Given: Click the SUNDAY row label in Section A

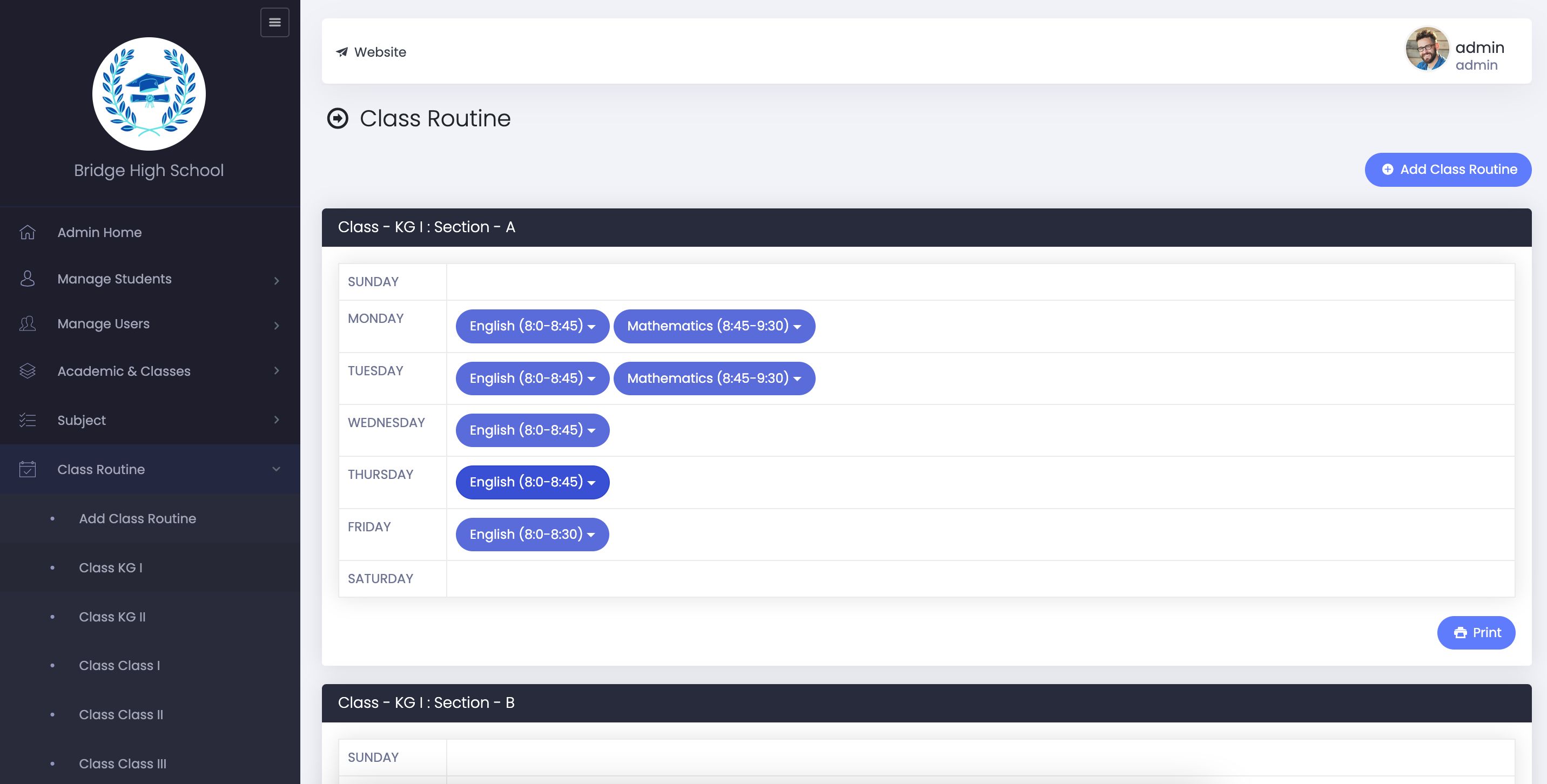Looking at the screenshot, I should point(373,281).
